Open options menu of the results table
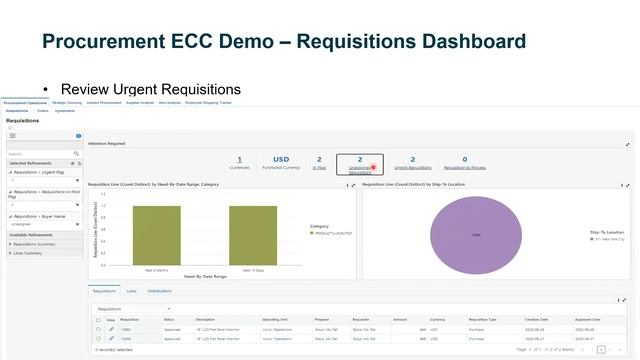This screenshot has height=360, width=640. (618, 300)
